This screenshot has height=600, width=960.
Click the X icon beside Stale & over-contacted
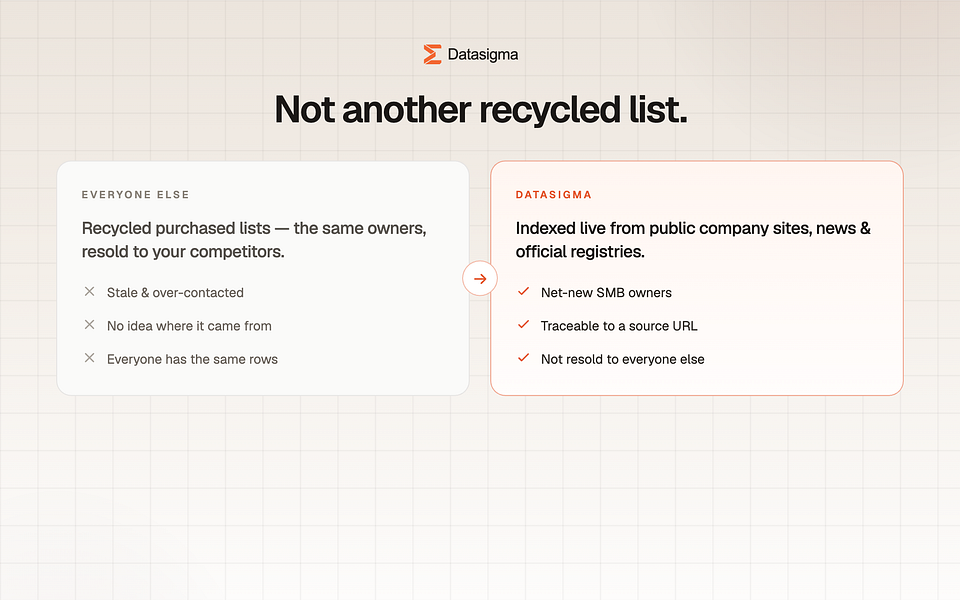(89, 291)
